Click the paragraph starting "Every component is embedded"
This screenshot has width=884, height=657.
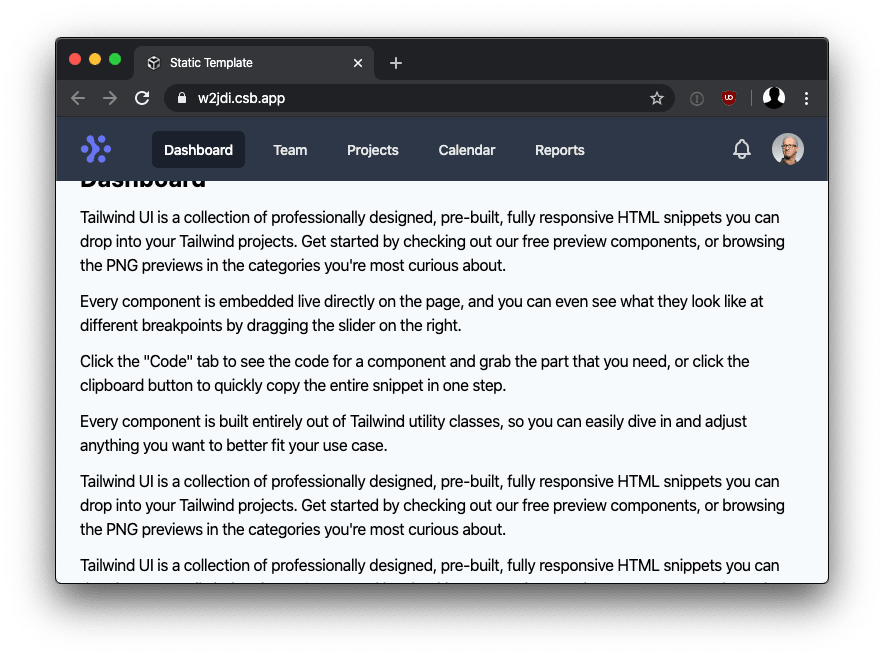point(421,313)
